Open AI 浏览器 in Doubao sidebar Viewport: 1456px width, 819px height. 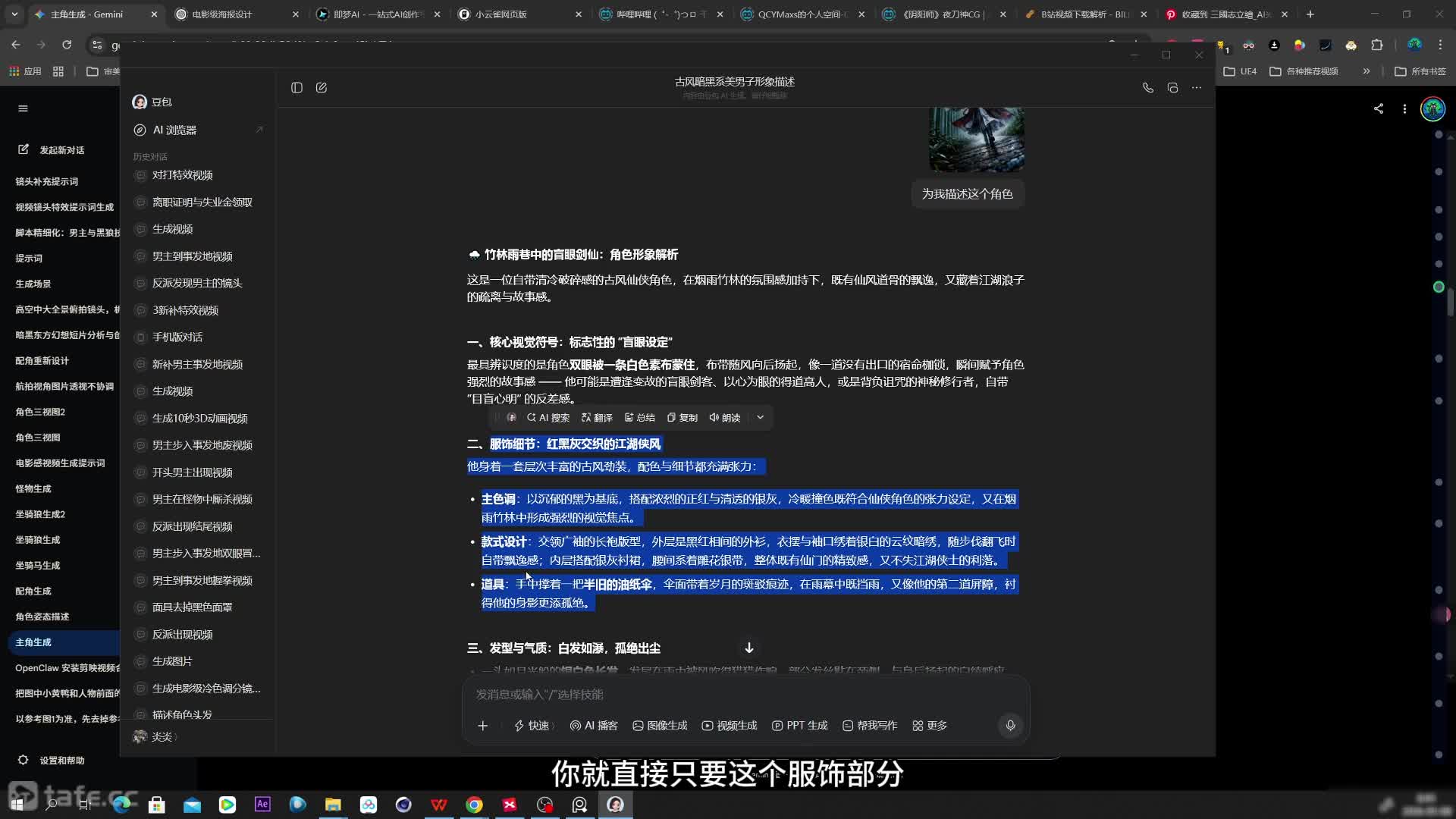click(x=198, y=130)
